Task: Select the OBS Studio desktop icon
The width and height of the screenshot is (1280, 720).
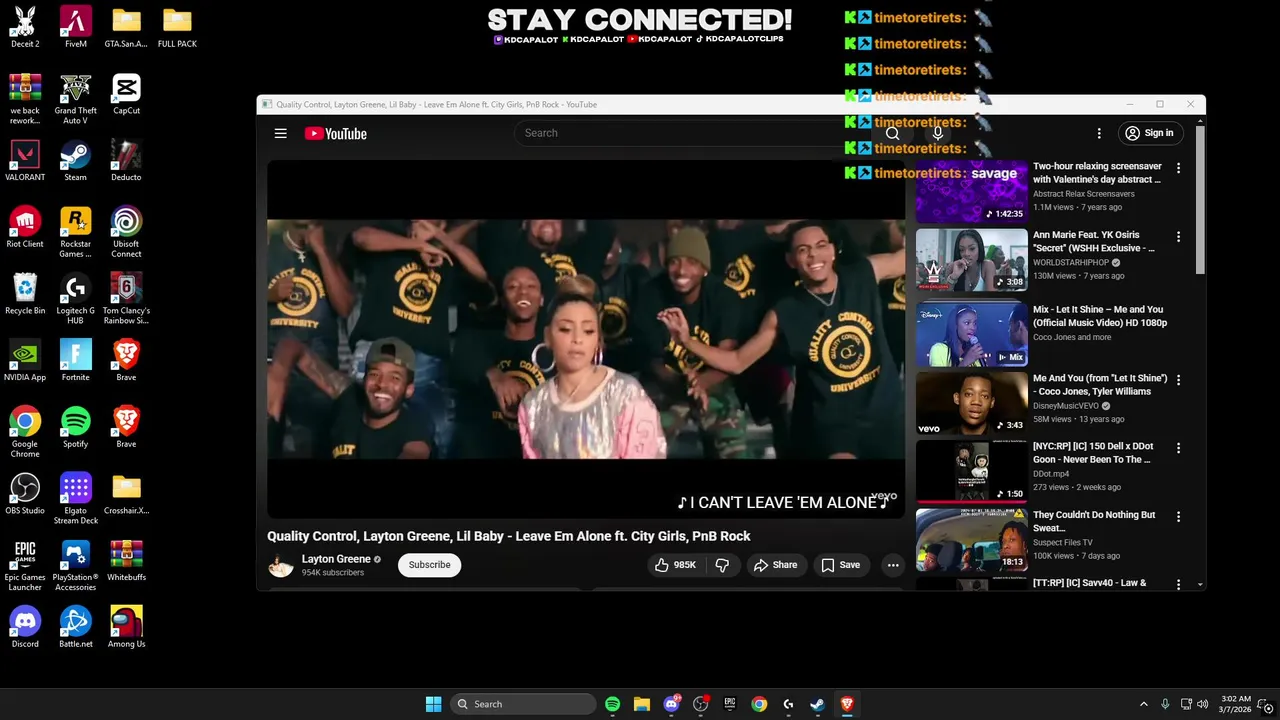Action: tap(25, 494)
